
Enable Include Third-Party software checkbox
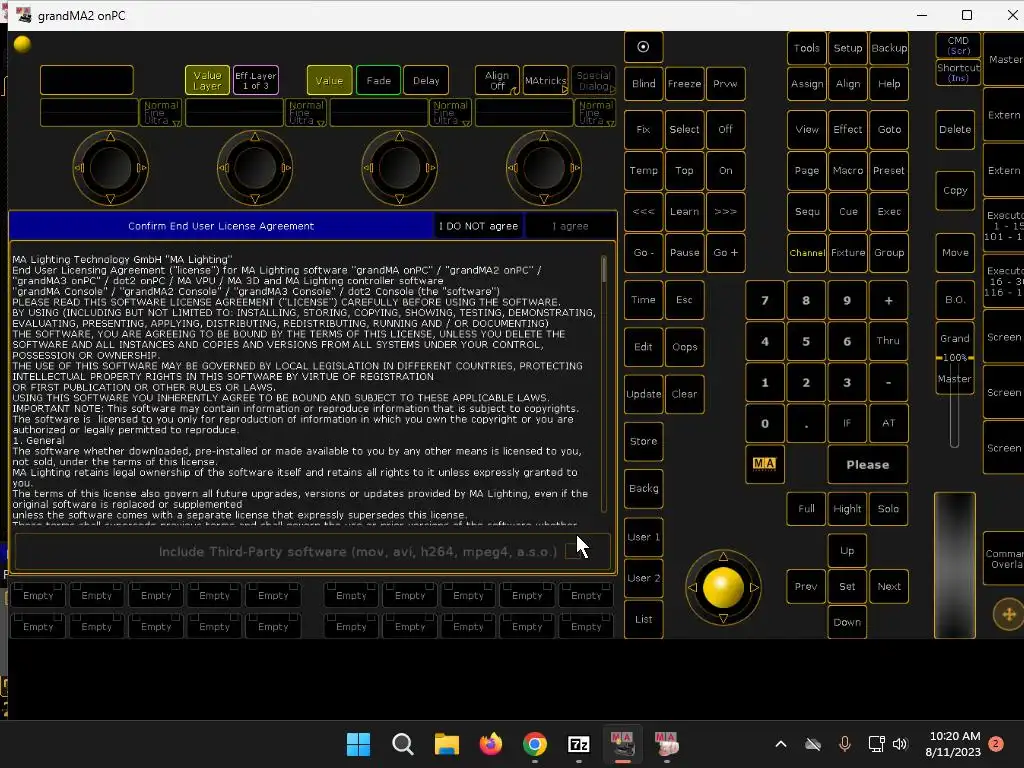click(x=573, y=551)
